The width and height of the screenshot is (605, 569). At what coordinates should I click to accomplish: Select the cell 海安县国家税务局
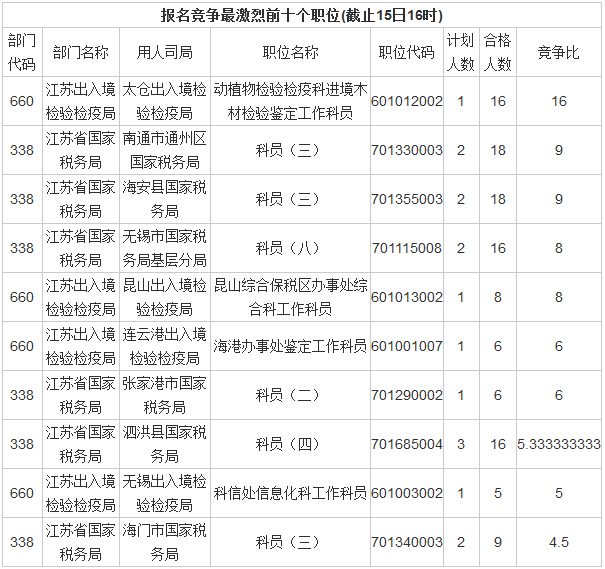click(x=165, y=199)
